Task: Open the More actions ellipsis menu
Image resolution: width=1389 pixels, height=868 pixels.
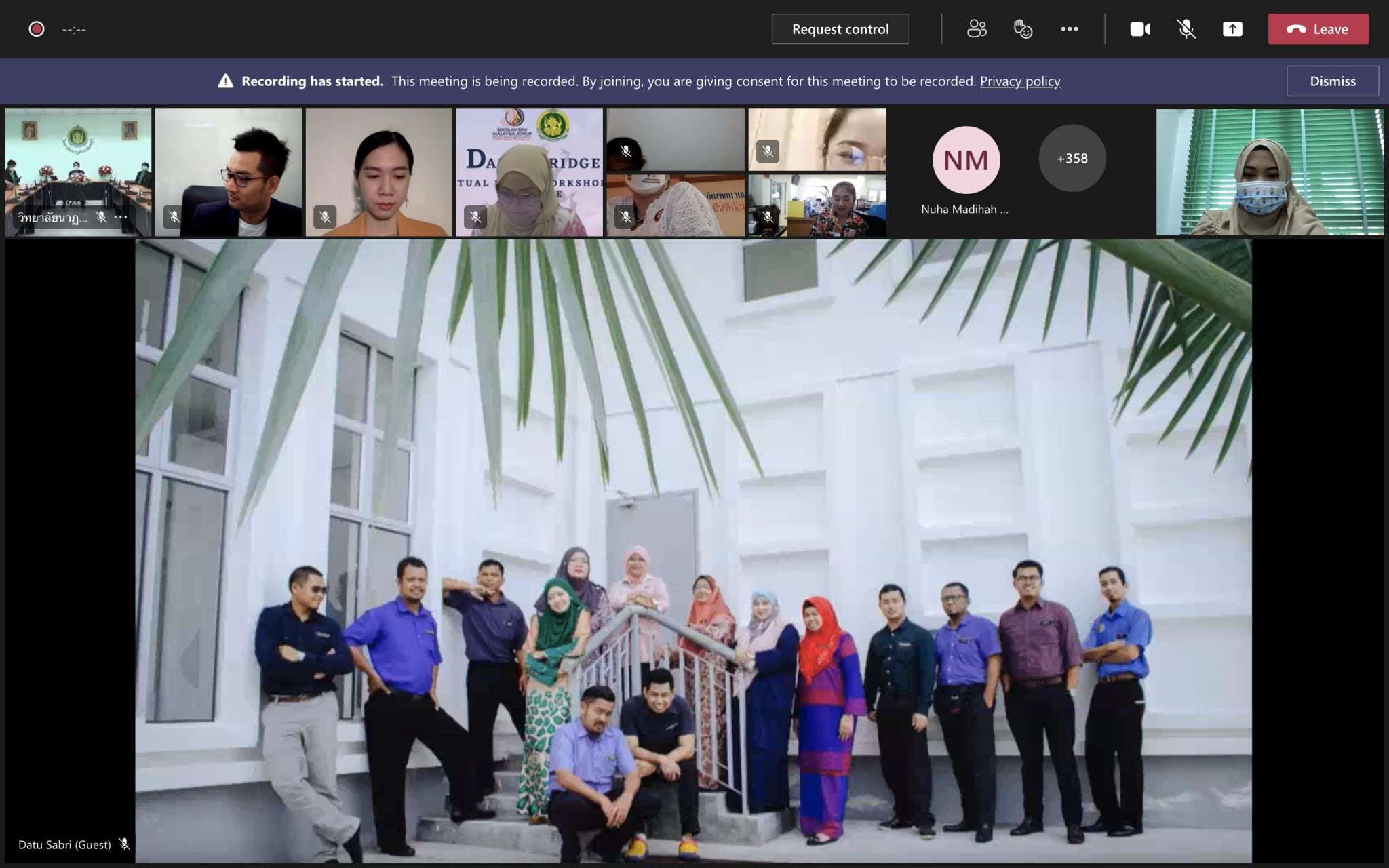Action: pyautogui.click(x=1070, y=29)
